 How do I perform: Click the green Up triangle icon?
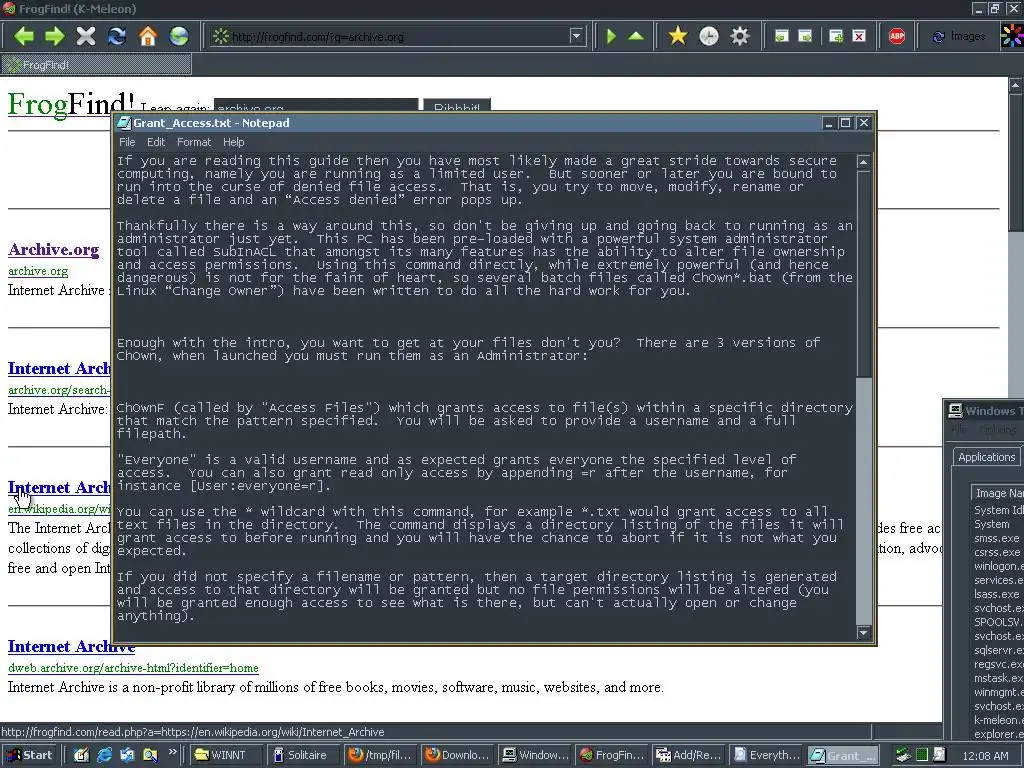pyautogui.click(x=636, y=36)
